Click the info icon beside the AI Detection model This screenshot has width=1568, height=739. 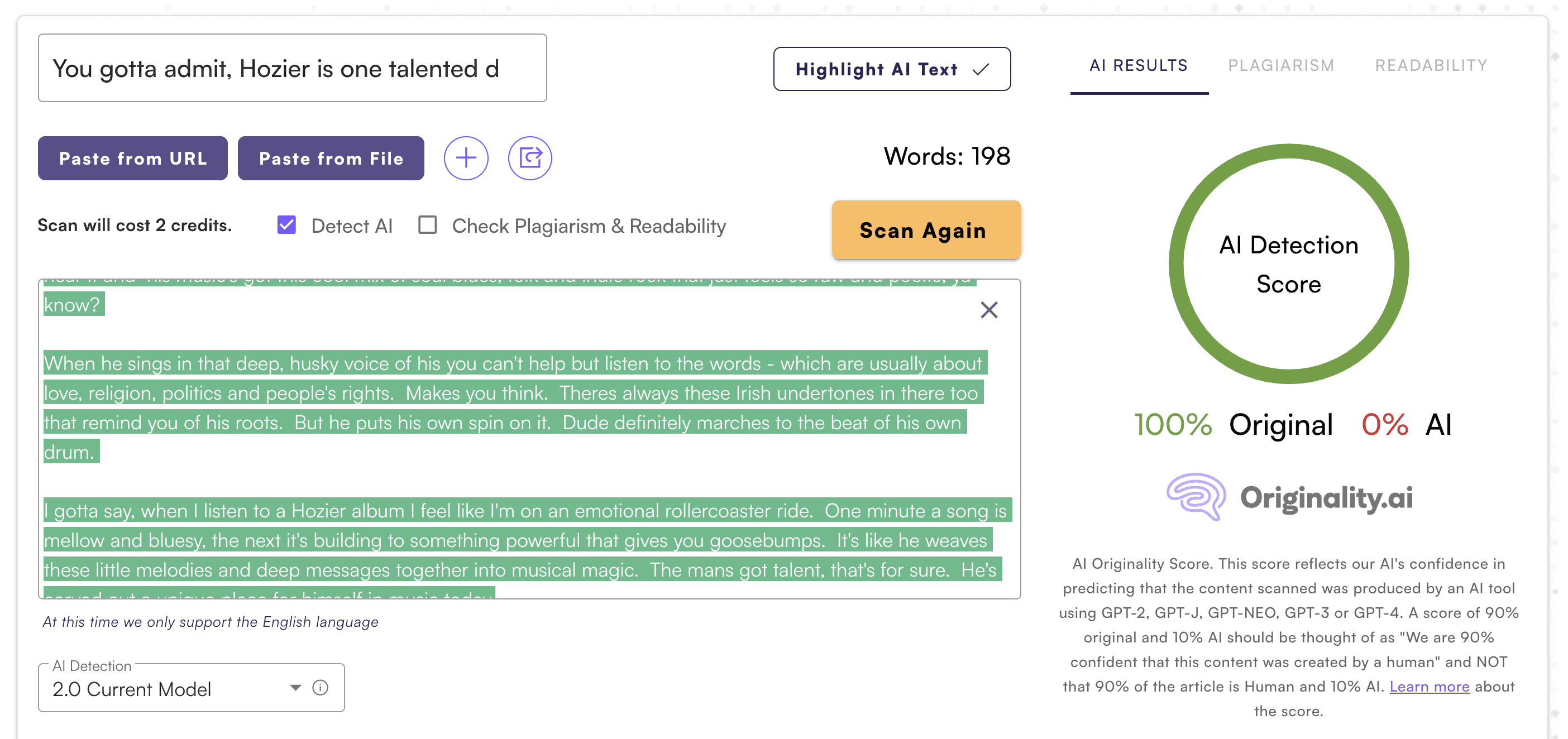pyautogui.click(x=320, y=687)
